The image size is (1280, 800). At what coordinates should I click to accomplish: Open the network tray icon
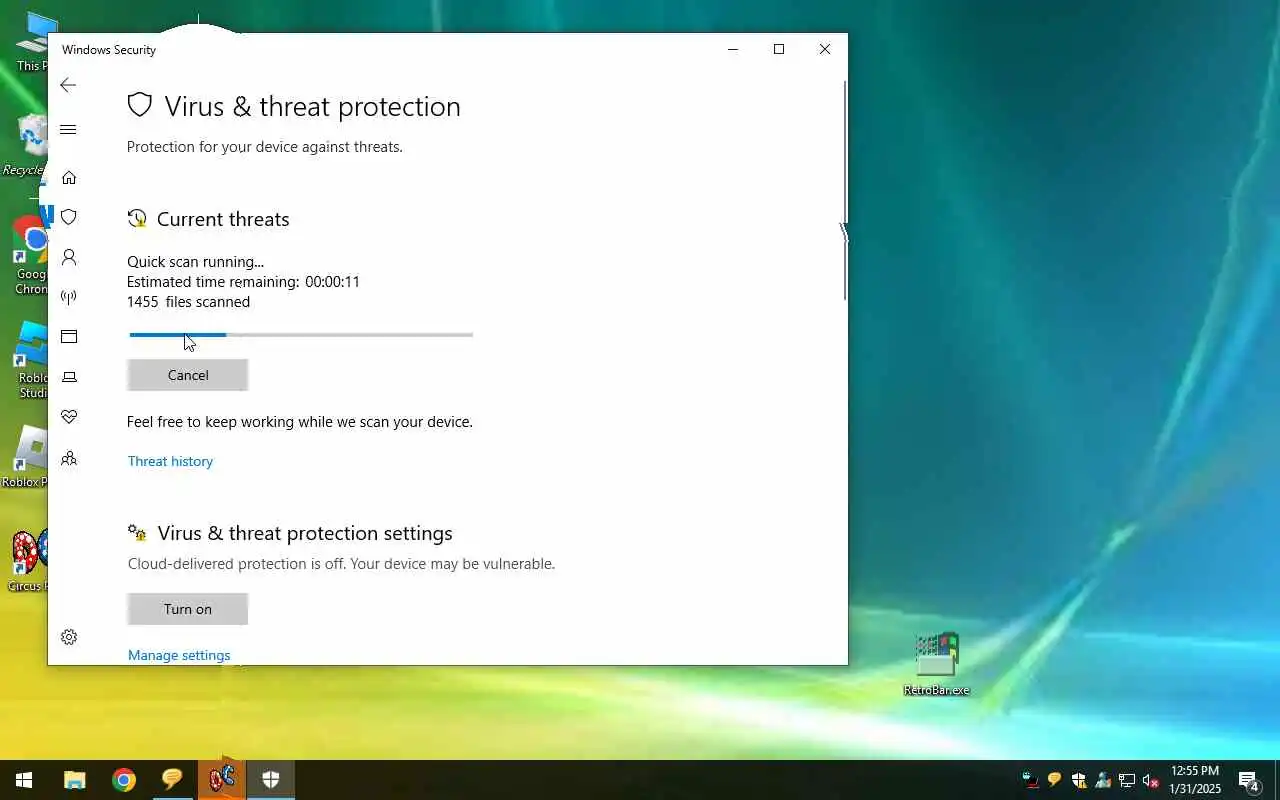[x=1127, y=780]
